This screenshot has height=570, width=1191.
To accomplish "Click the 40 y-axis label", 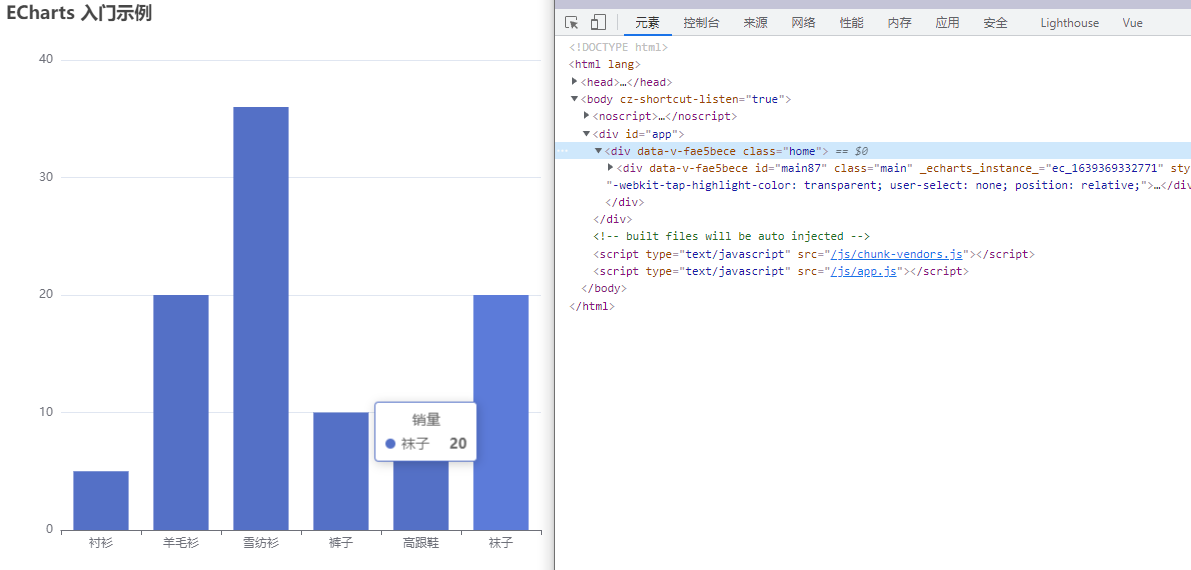I will tap(46, 59).
